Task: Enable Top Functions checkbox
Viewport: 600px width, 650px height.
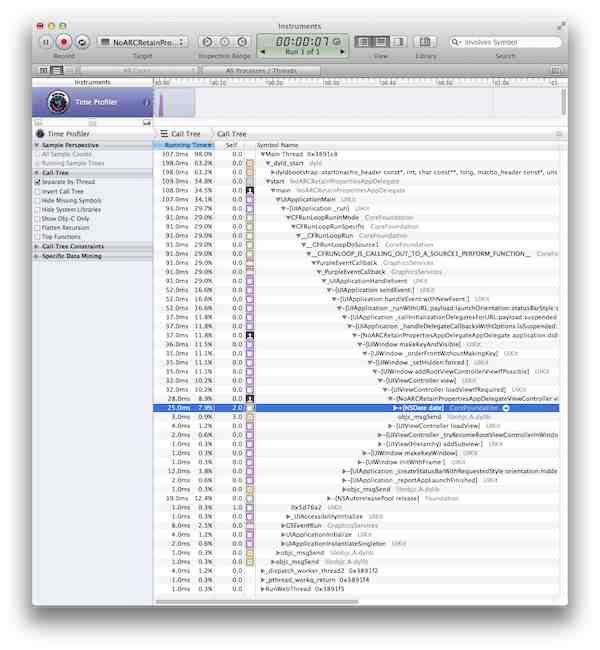Action: (37, 237)
